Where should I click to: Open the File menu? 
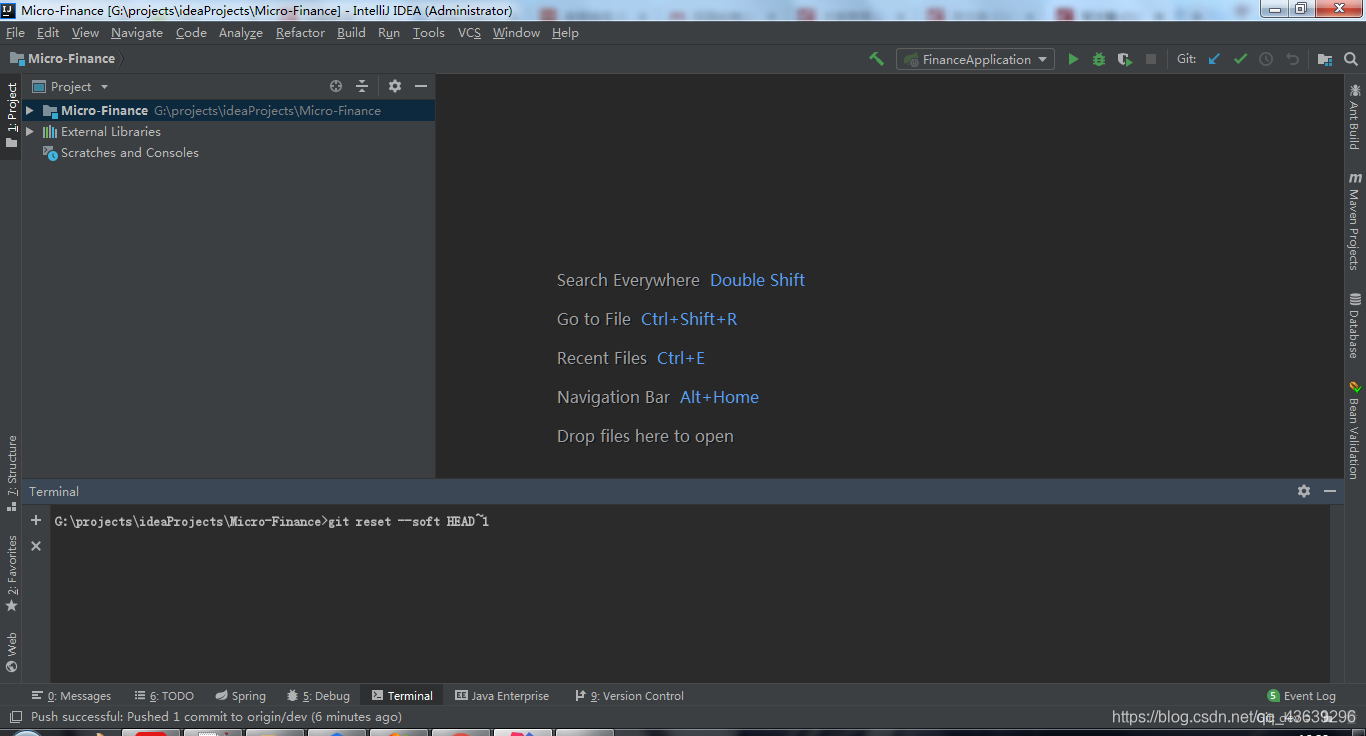point(15,33)
